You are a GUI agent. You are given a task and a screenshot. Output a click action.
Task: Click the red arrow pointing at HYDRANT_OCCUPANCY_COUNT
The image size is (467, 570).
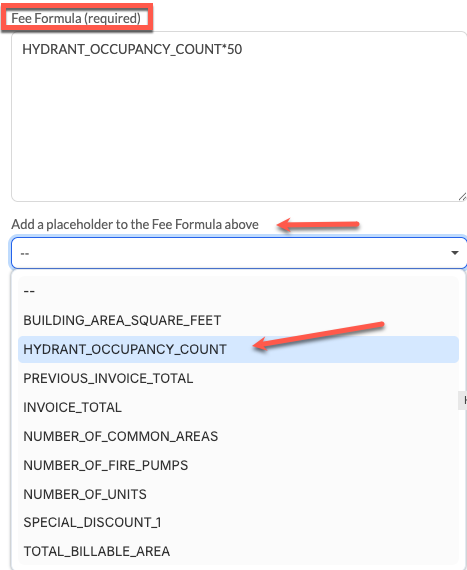coord(318,336)
